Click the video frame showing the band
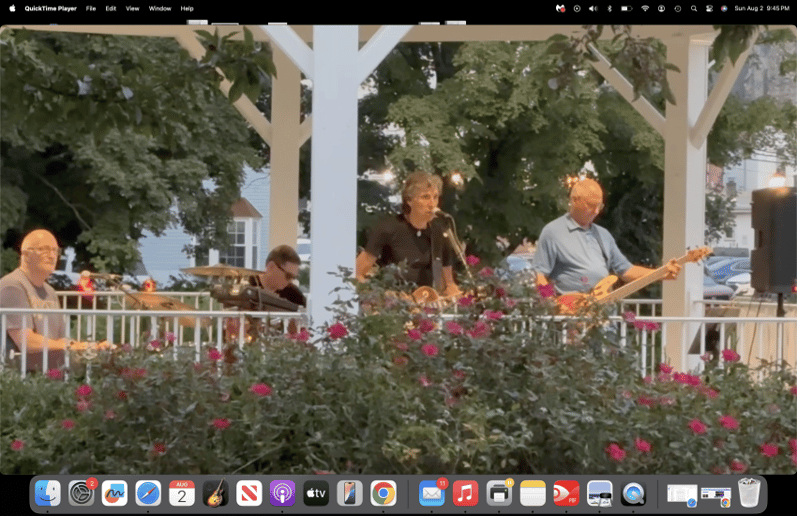Viewport: 797px width, 516px height. pos(398,249)
